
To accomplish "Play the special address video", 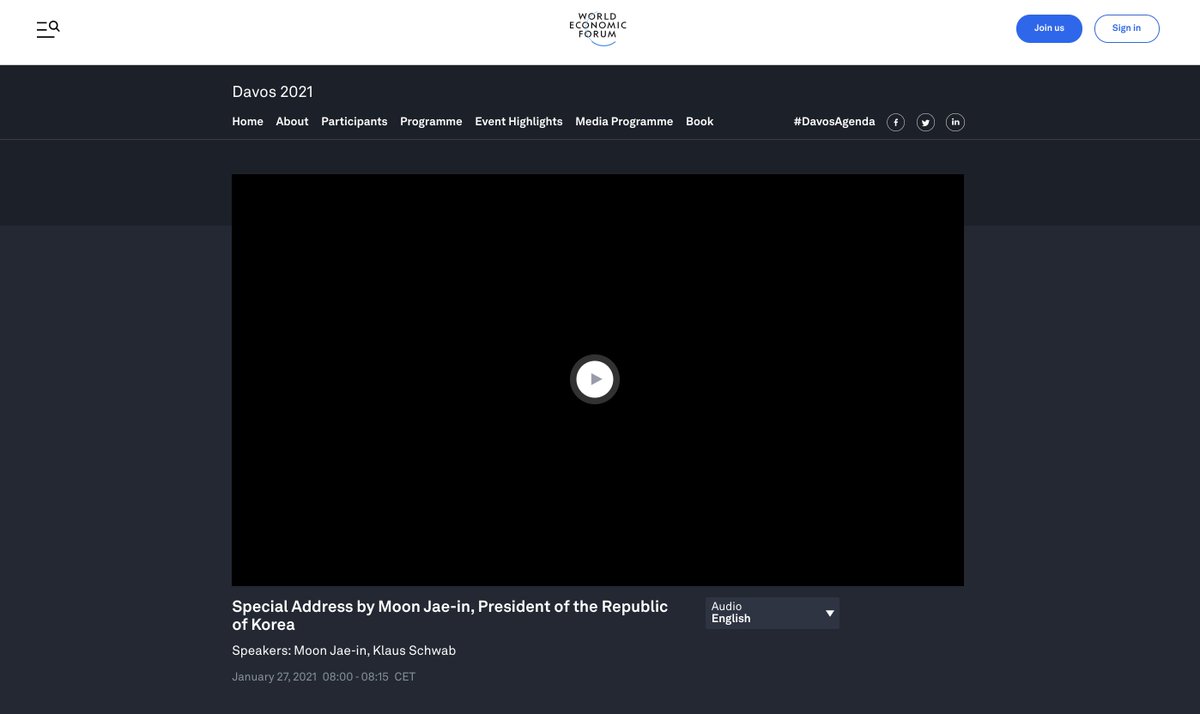I will click(595, 379).
